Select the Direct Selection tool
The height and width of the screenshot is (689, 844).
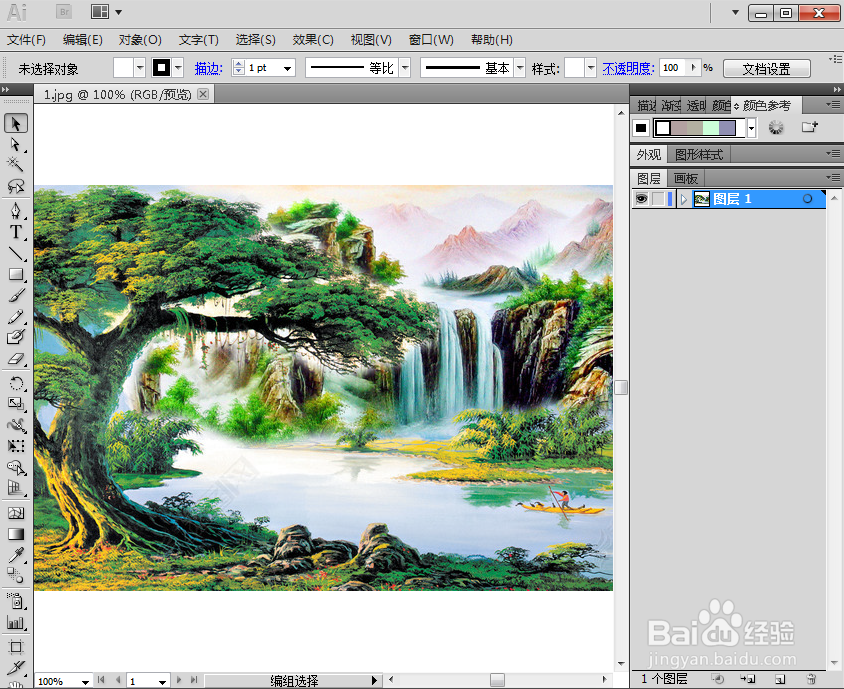(x=16, y=144)
